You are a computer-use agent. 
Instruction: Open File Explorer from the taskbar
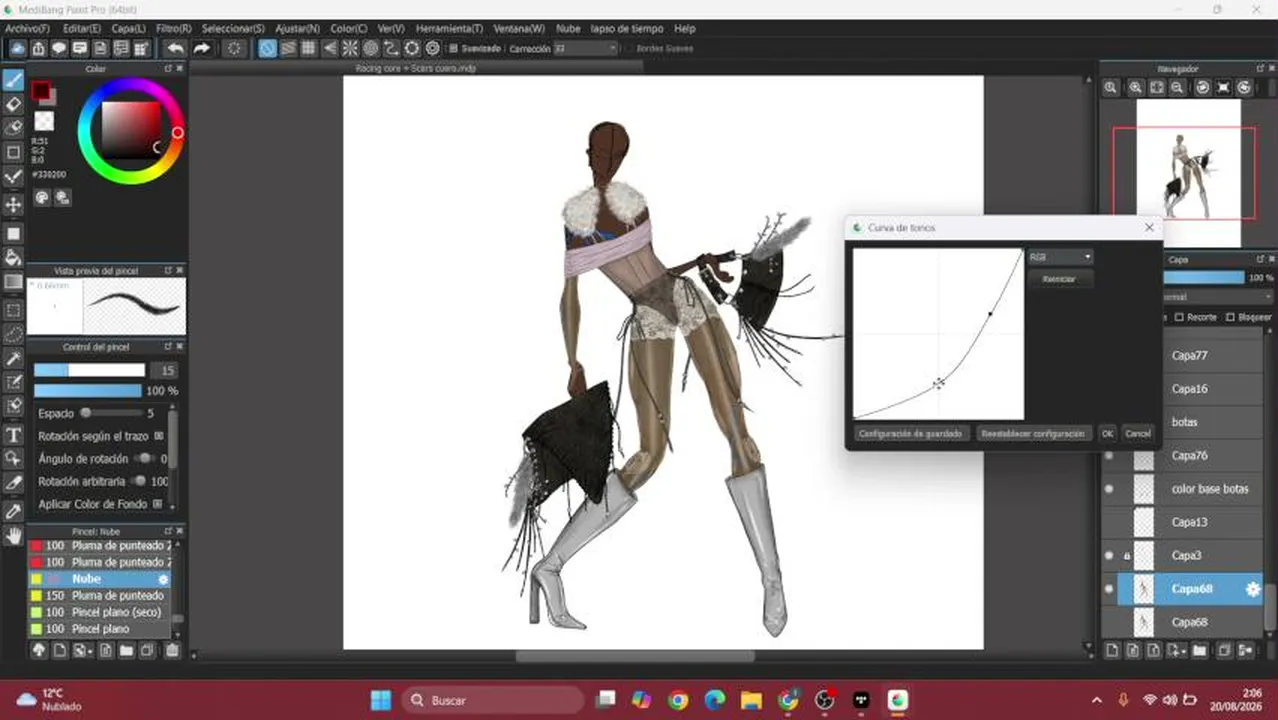click(751, 700)
